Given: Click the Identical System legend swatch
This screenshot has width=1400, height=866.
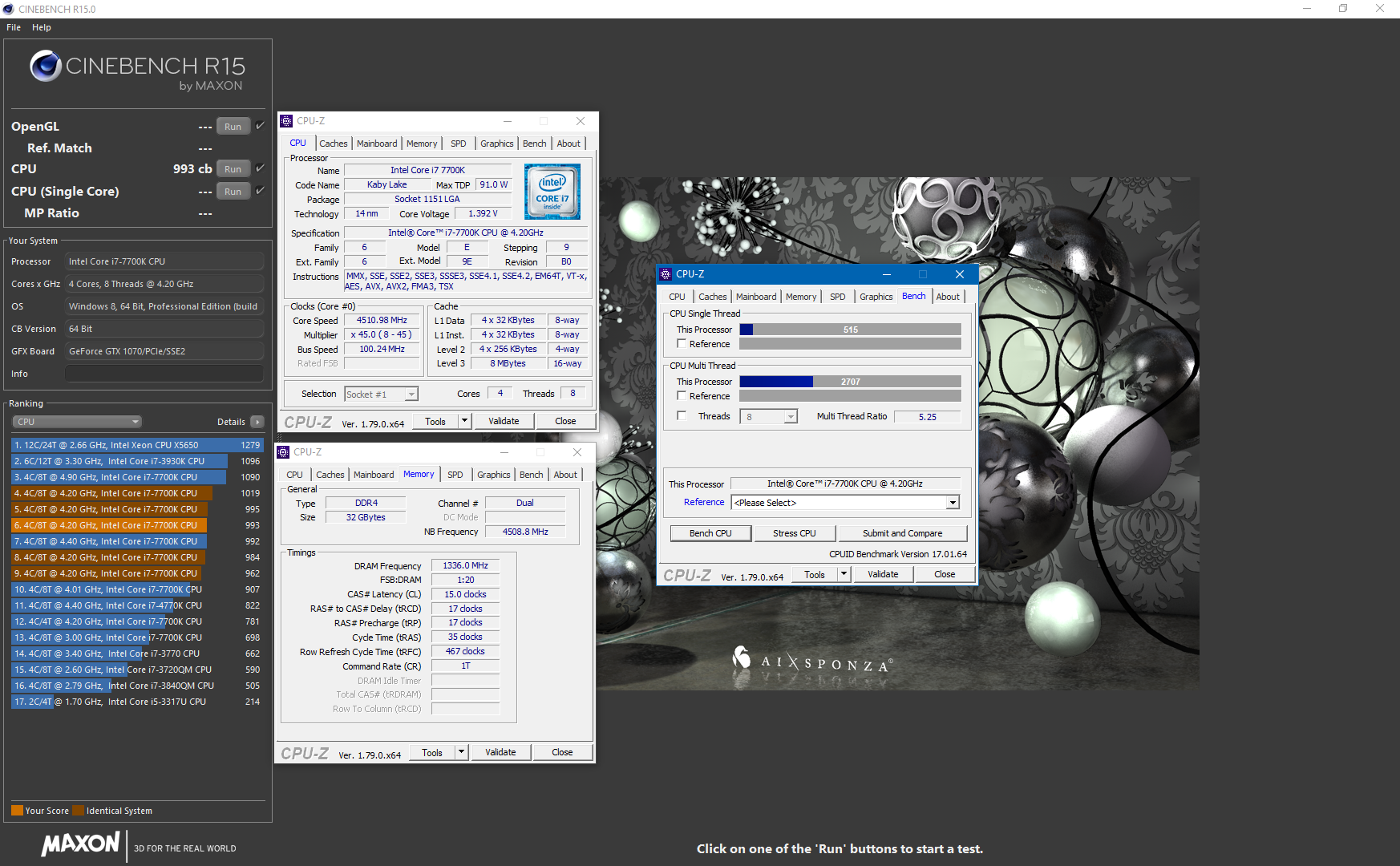Looking at the screenshot, I should pos(78,810).
